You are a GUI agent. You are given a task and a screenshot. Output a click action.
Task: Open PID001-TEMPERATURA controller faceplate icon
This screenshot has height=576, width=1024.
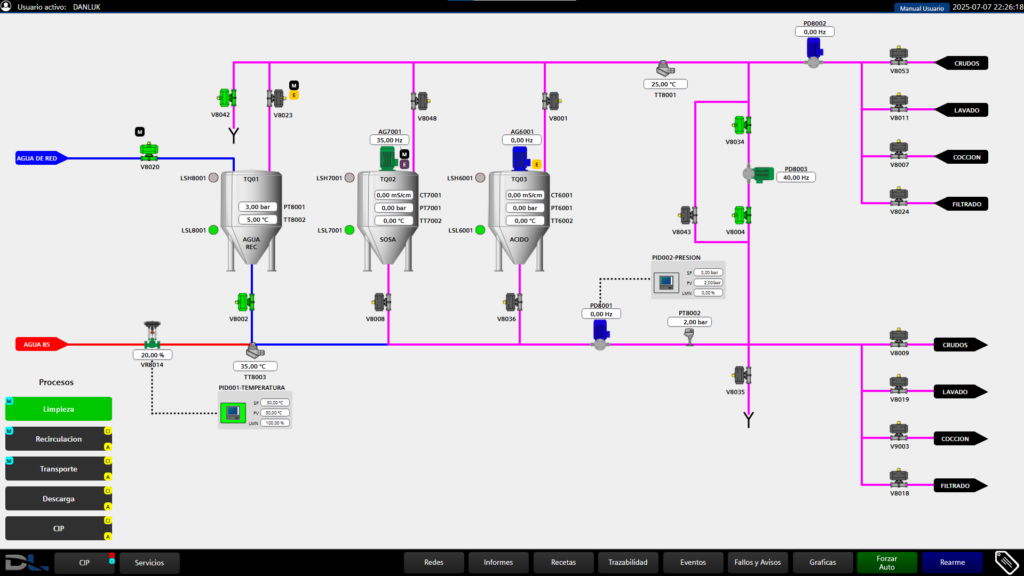click(232, 413)
